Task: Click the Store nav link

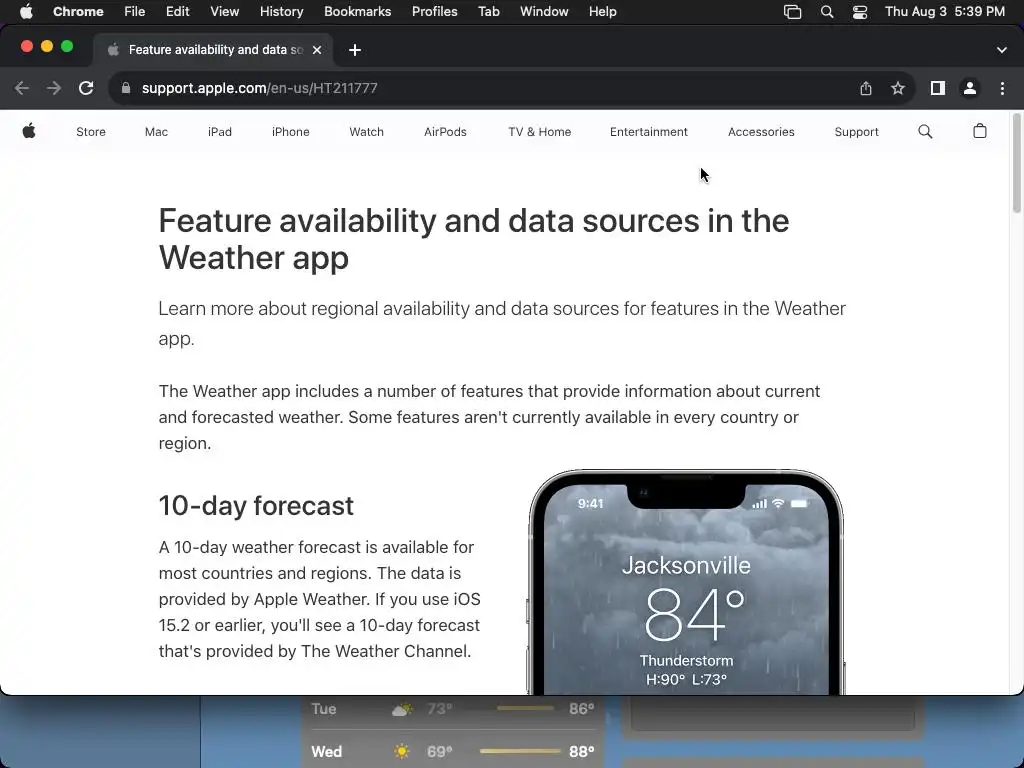Action: click(91, 132)
